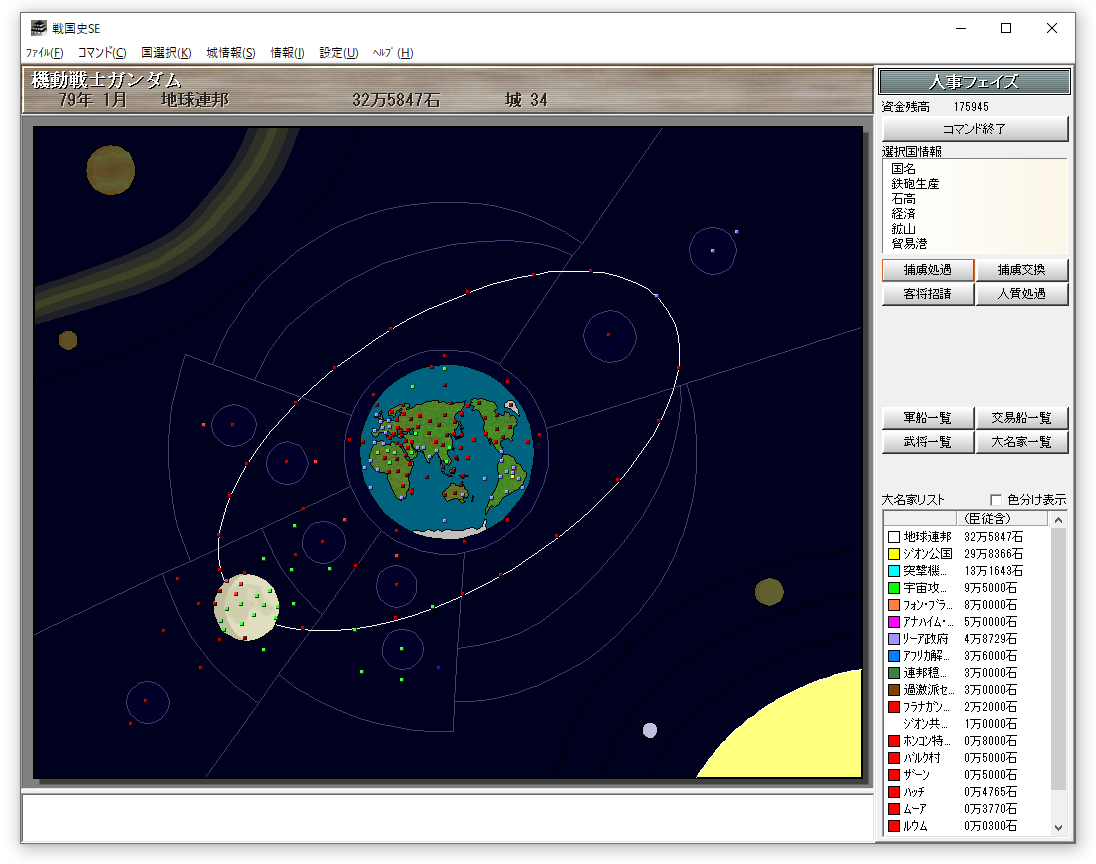1096x864 pixels.
Task: Click the large orange planet at top left
Action: (x=110, y=169)
